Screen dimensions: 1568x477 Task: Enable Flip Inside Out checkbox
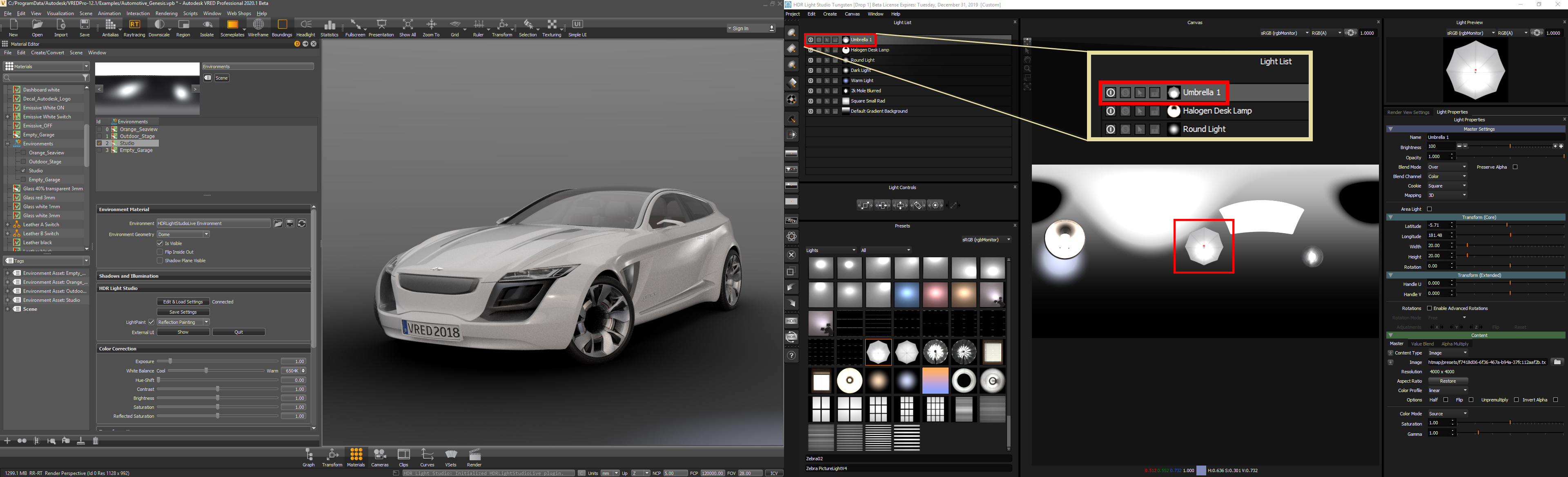(160, 252)
